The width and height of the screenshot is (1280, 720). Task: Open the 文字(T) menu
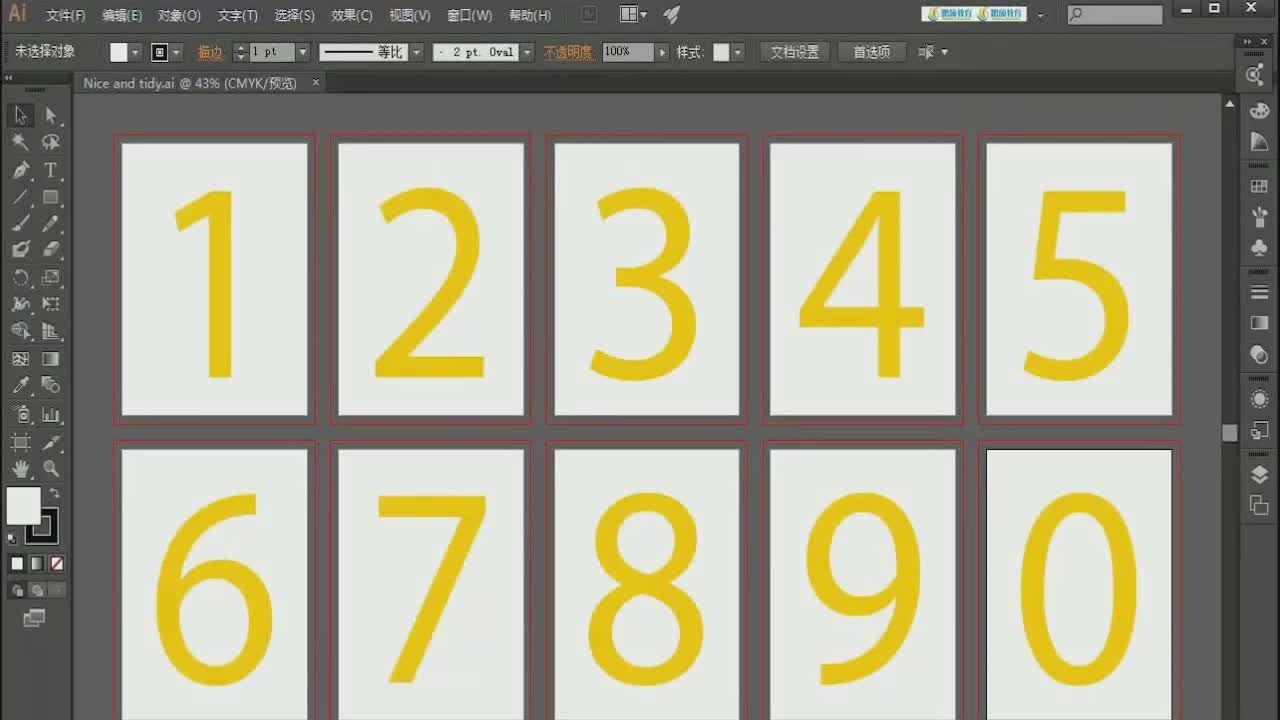tap(238, 15)
